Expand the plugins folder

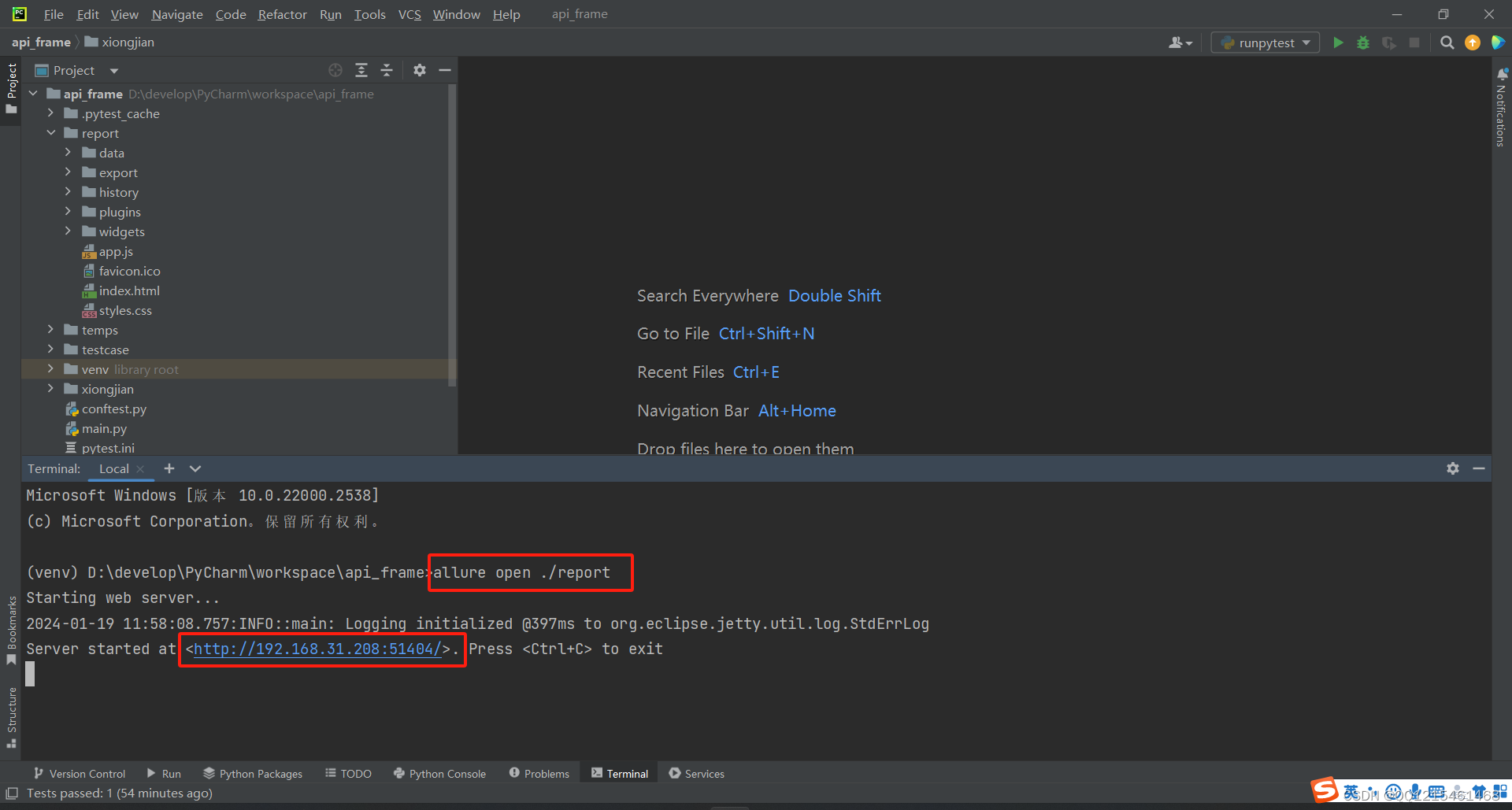68,212
